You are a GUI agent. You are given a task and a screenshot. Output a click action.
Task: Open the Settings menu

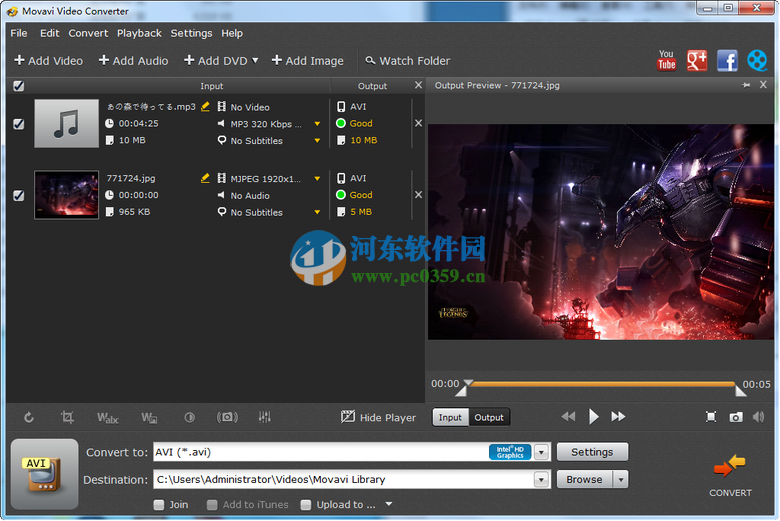pyautogui.click(x=192, y=33)
